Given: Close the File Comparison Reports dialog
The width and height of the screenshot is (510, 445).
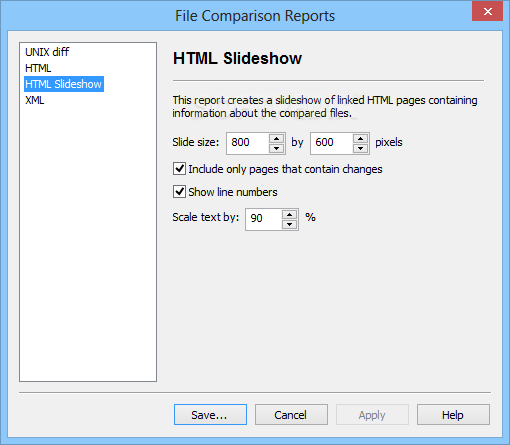Looking at the screenshot, I should (487, 12).
